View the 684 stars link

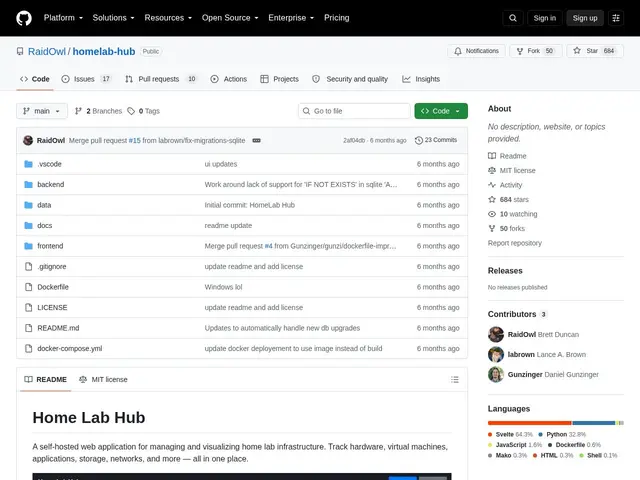[508, 200]
